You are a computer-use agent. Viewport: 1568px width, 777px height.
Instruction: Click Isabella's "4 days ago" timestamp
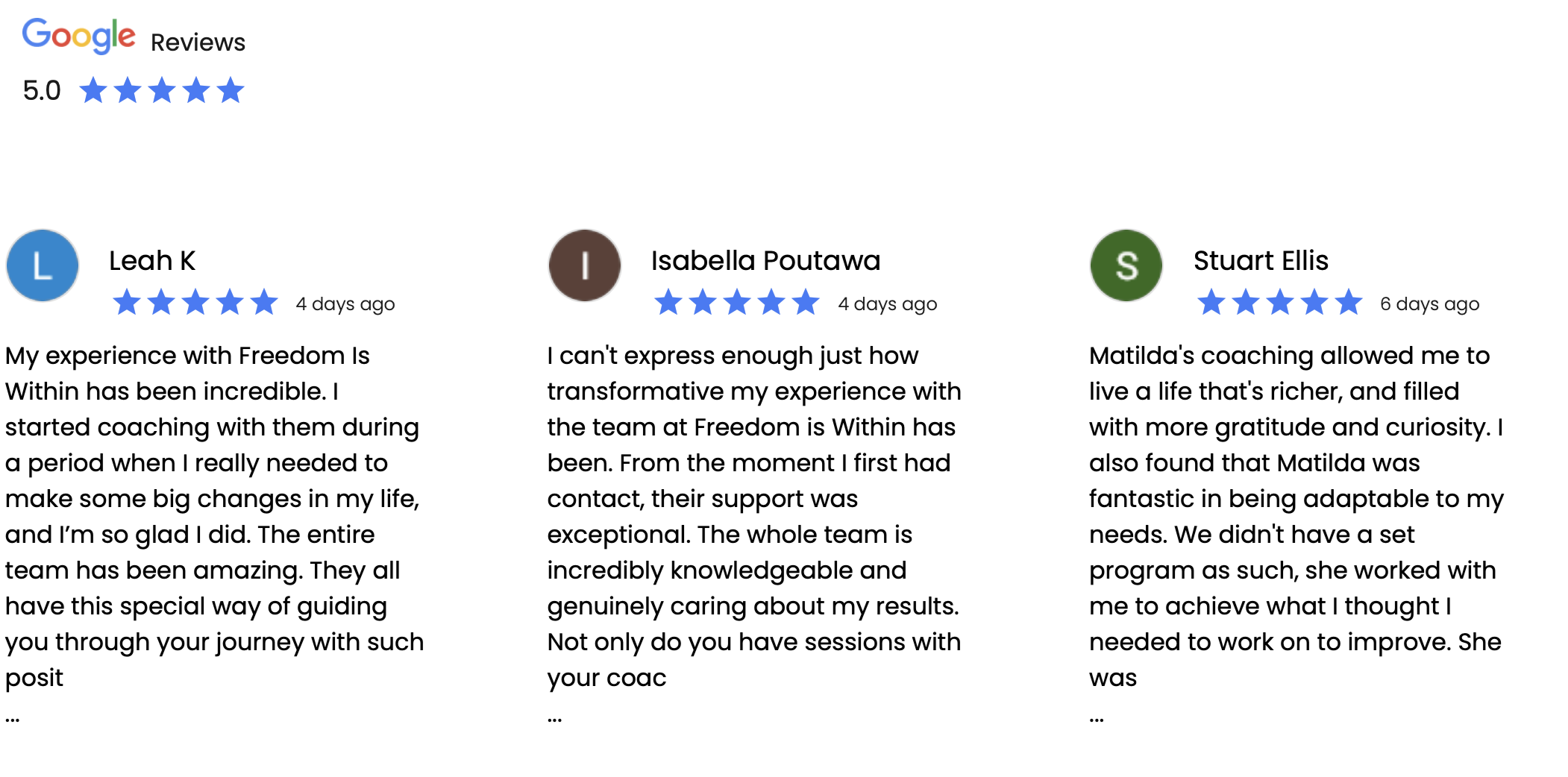pos(888,304)
